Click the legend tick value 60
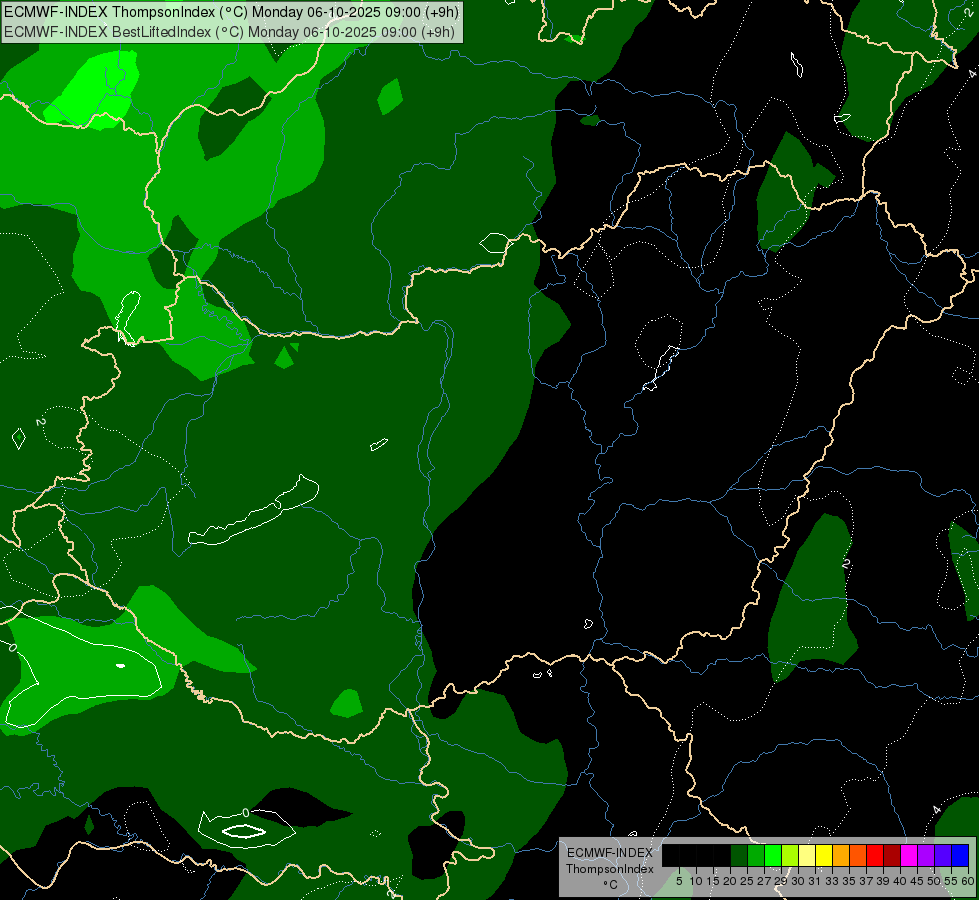Screen dimensions: 979x900 click(968, 881)
